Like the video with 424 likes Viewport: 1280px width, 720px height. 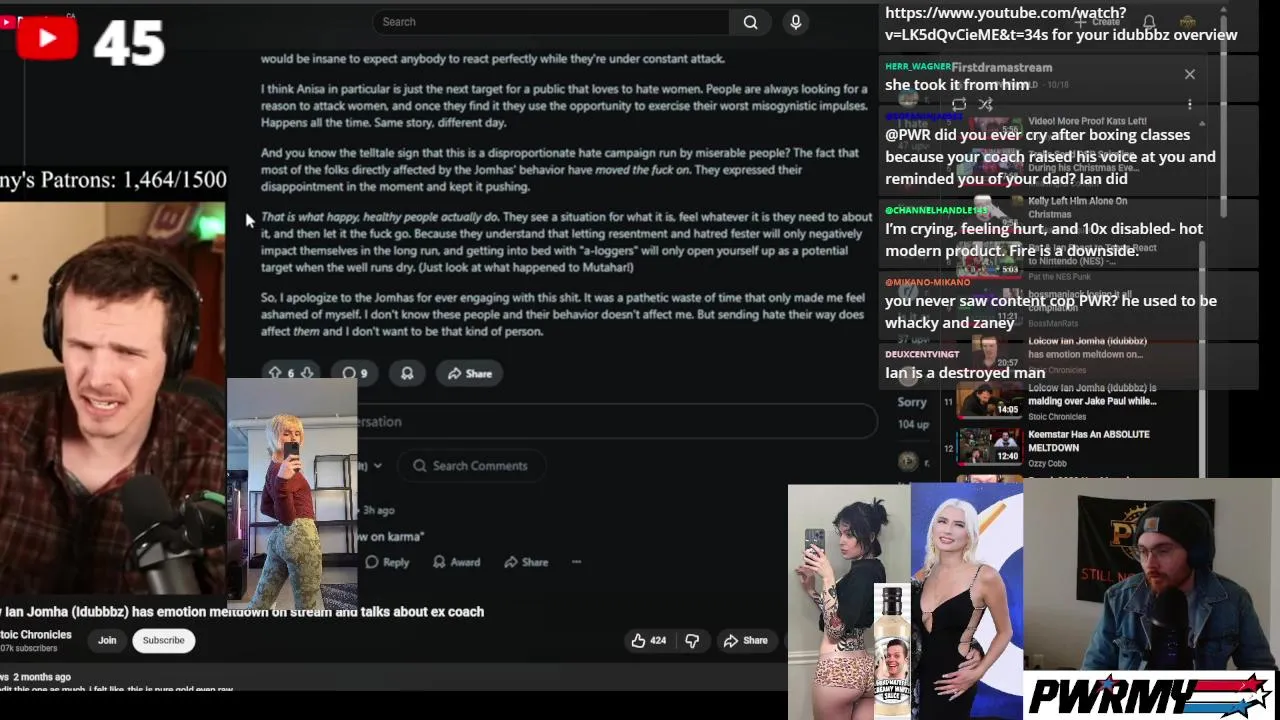pos(647,640)
